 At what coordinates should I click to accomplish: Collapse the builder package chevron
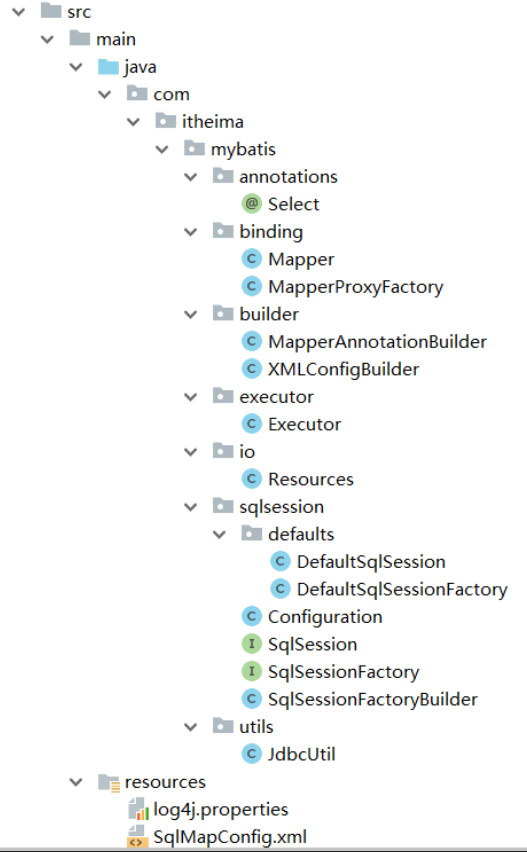(191, 314)
